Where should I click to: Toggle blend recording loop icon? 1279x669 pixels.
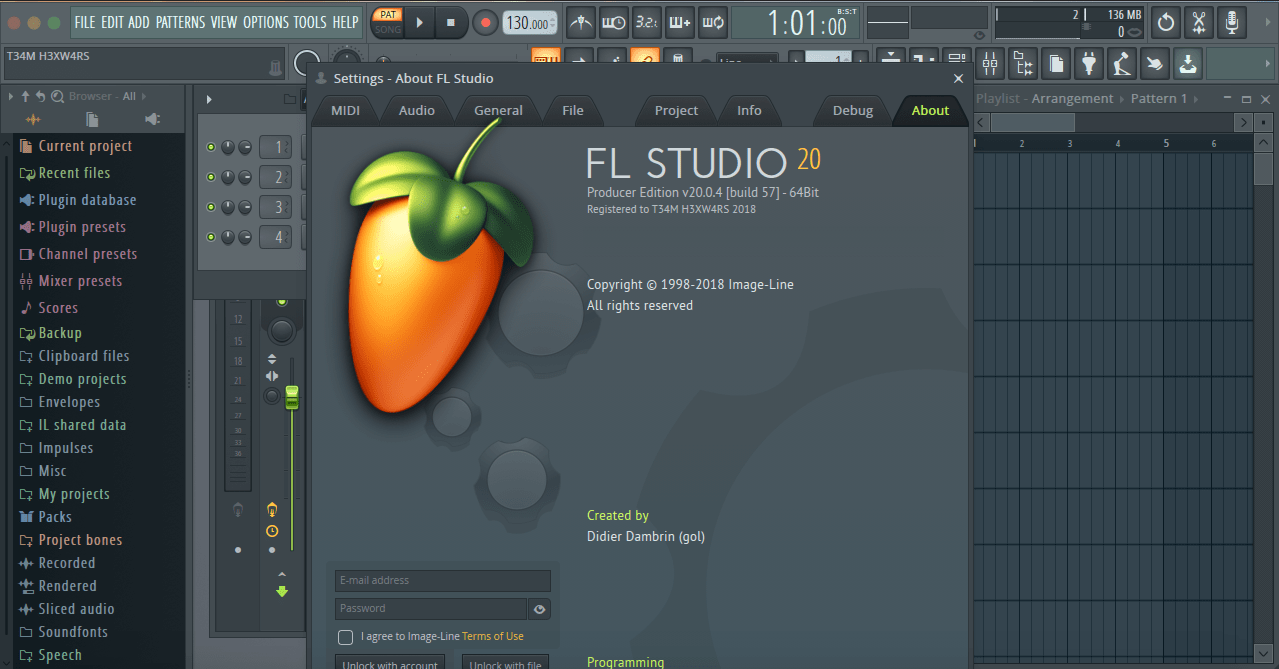point(712,22)
